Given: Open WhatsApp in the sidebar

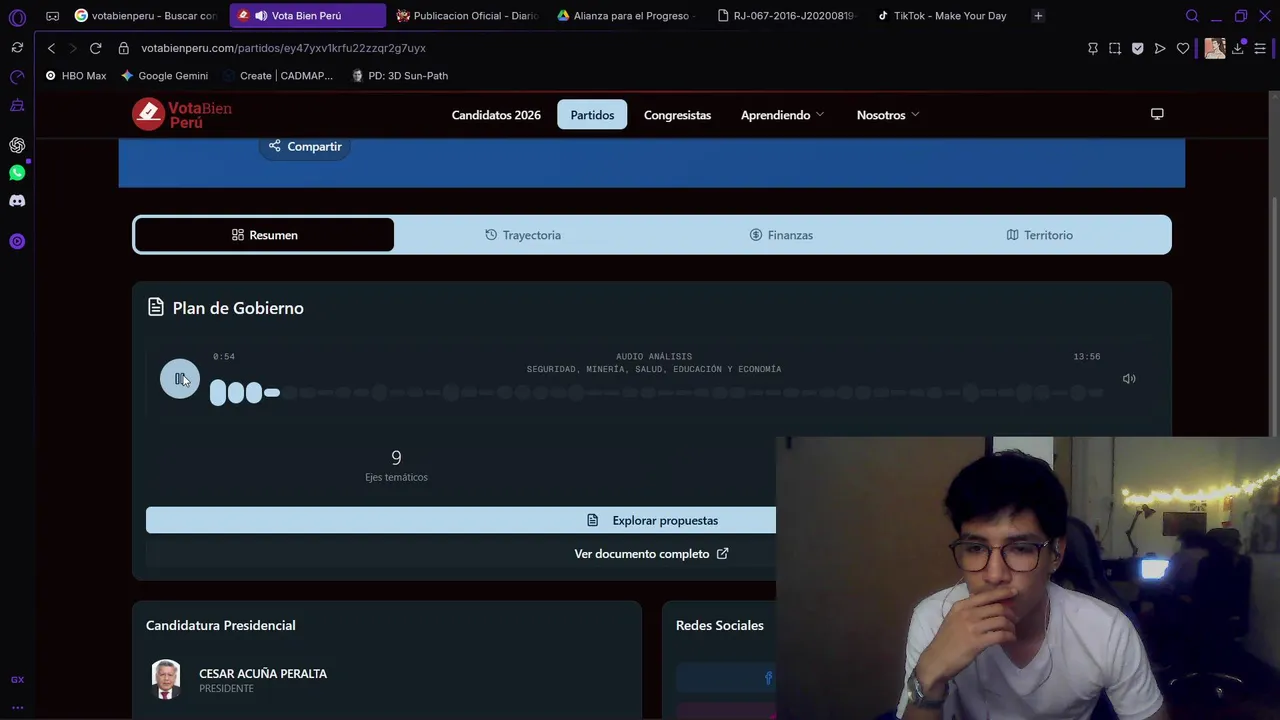Looking at the screenshot, I should [17, 173].
